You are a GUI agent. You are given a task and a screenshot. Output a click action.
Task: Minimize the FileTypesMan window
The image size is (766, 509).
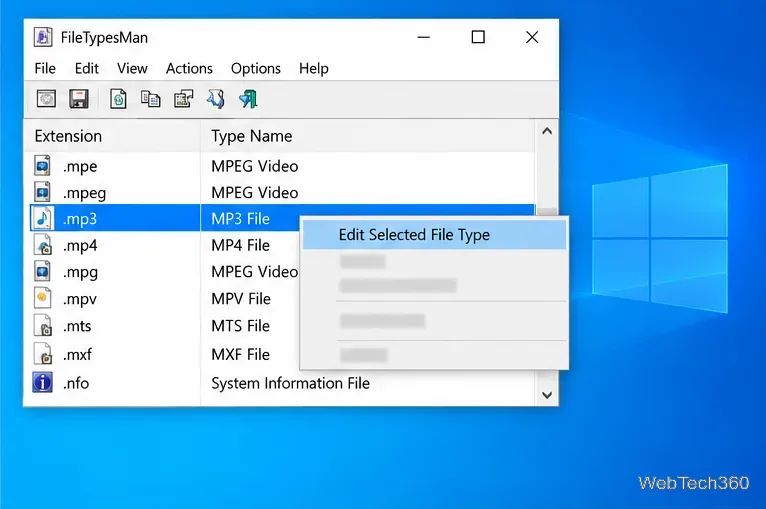pyautogui.click(x=424, y=37)
